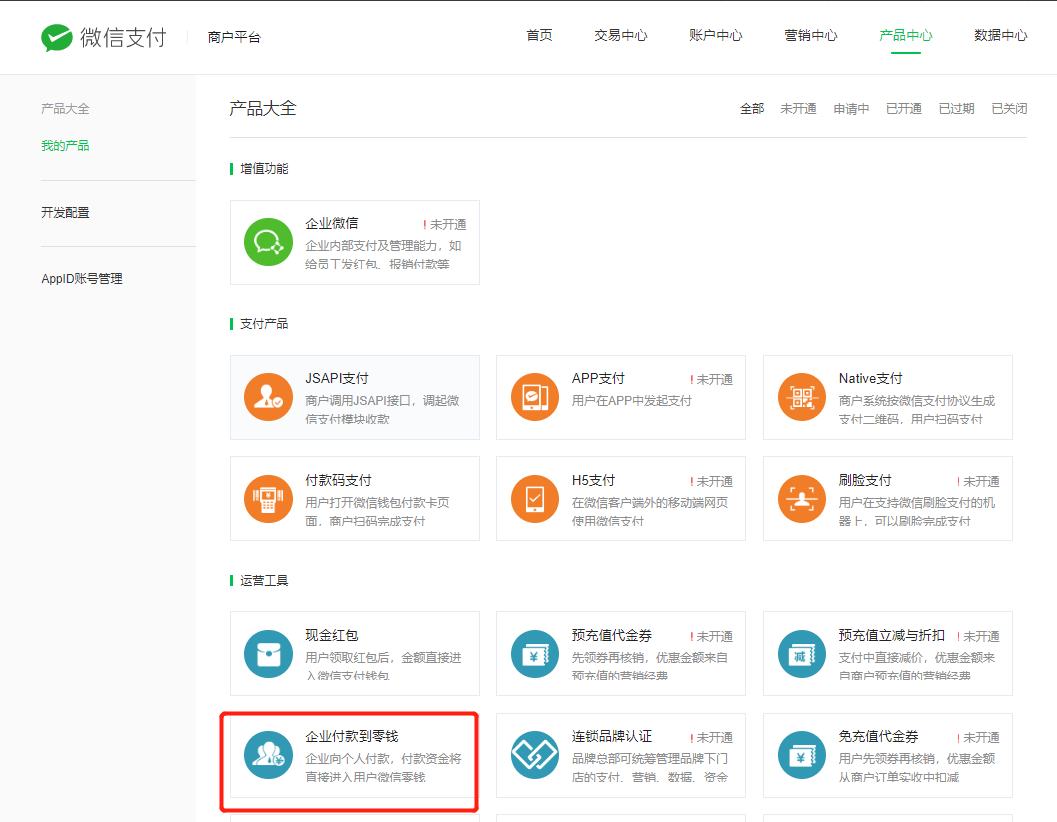The height and width of the screenshot is (822, 1057).
Task: Open the 交易中心 navigation tab
Action: click(621, 35)
